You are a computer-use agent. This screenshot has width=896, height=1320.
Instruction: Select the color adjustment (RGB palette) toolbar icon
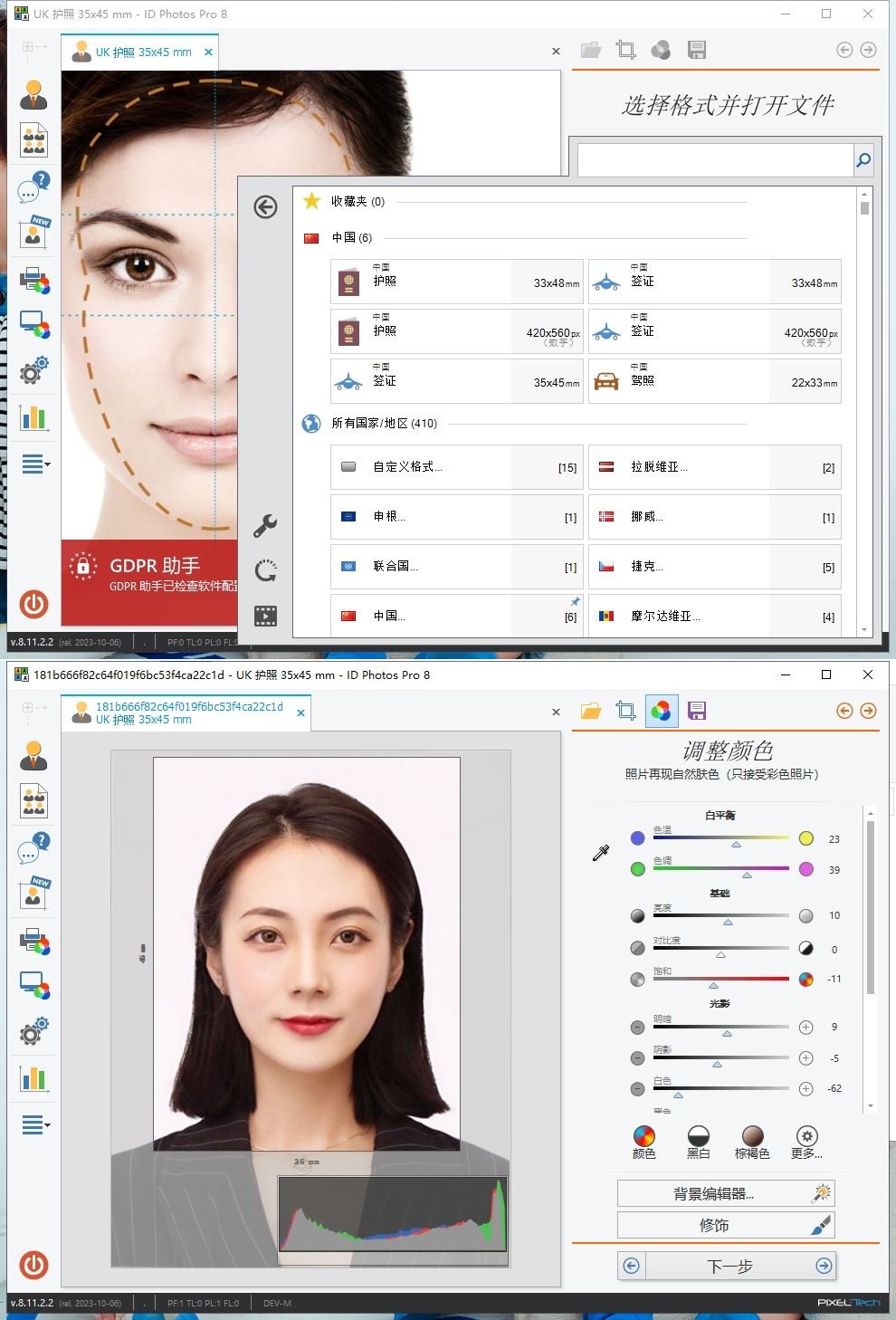pyautogui.click(x=662, y=712)
